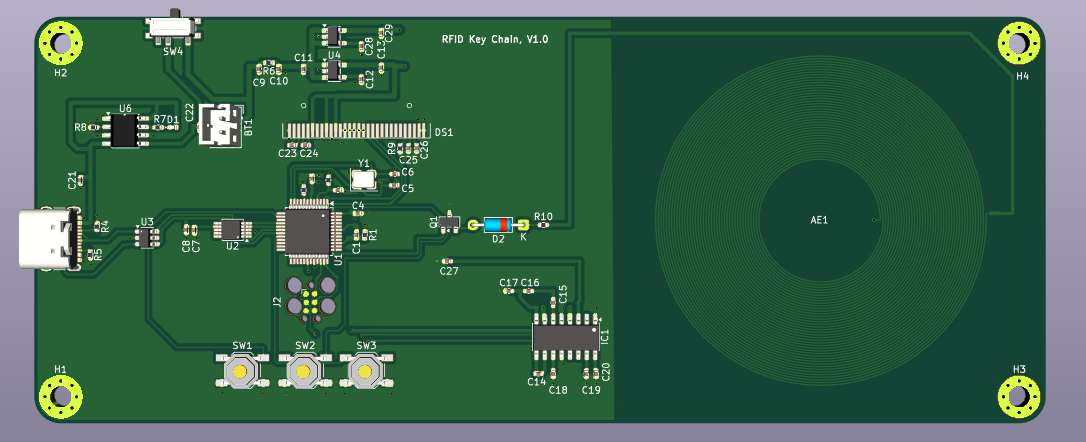Click the K cathode label by D2
This screenshot has width=1086, height=442.
524,236
